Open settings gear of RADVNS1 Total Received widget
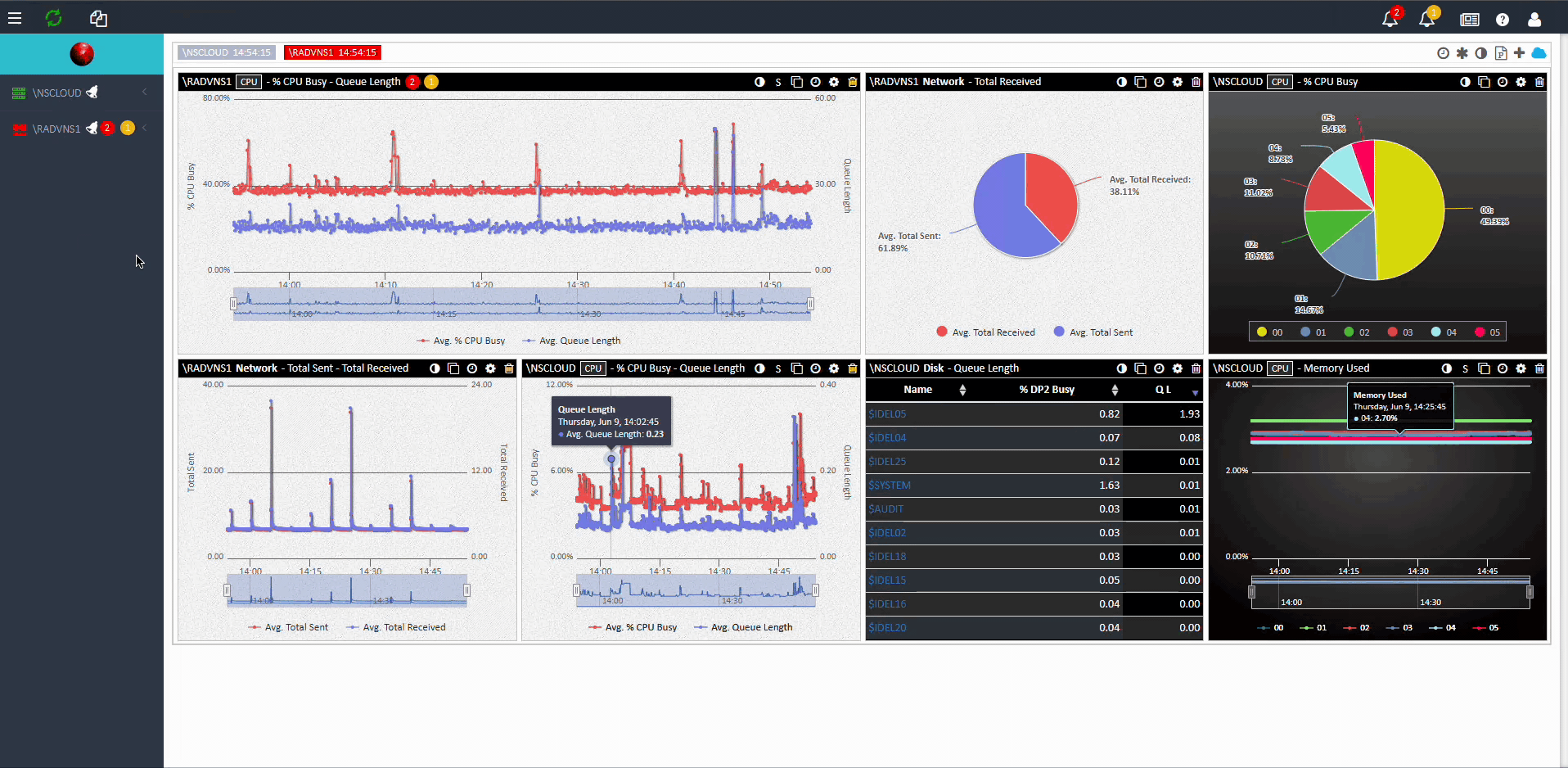The height and width of the screenshot is (768, 1568). point(1178,82)
